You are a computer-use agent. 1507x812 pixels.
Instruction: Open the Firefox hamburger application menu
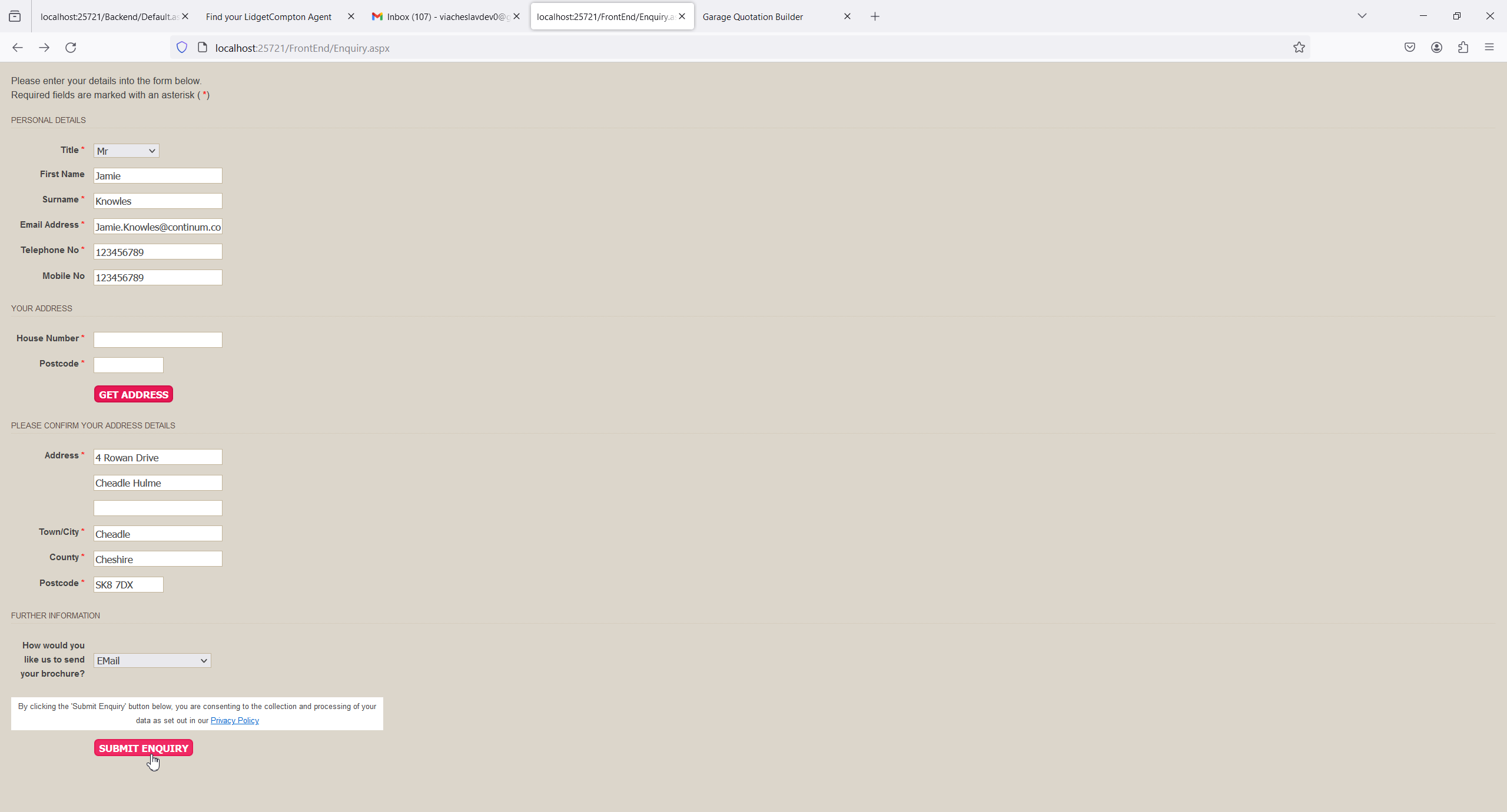click(1489, 48)
